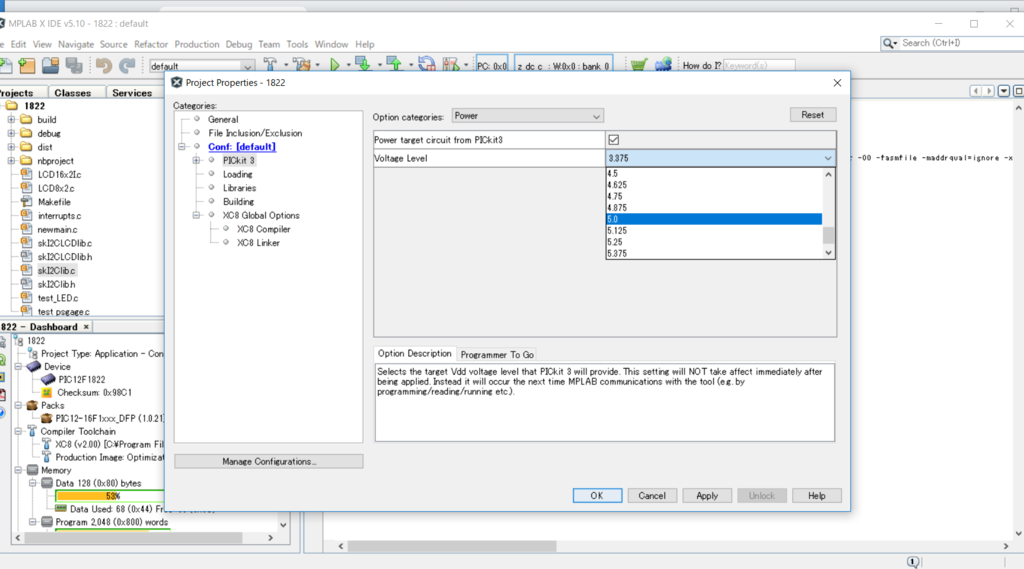Click the green Run Project icon
Viewport: 1024px width, 569px height.
coord(334,65)
